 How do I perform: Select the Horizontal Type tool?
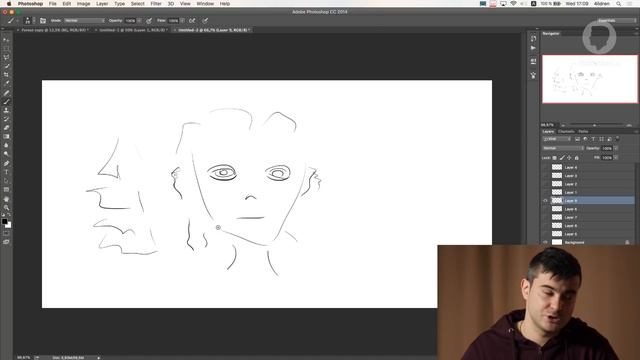tap(6, 172)
